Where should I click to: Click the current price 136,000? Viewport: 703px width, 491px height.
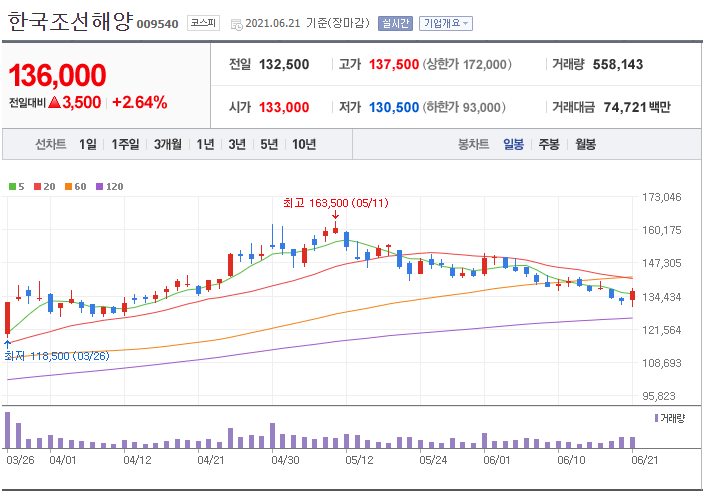(x=57, y=75)
